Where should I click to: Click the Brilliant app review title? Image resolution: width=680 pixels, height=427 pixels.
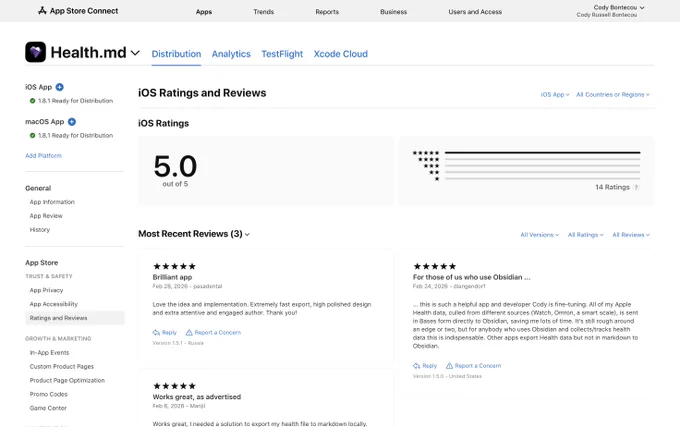click(172, 277)
